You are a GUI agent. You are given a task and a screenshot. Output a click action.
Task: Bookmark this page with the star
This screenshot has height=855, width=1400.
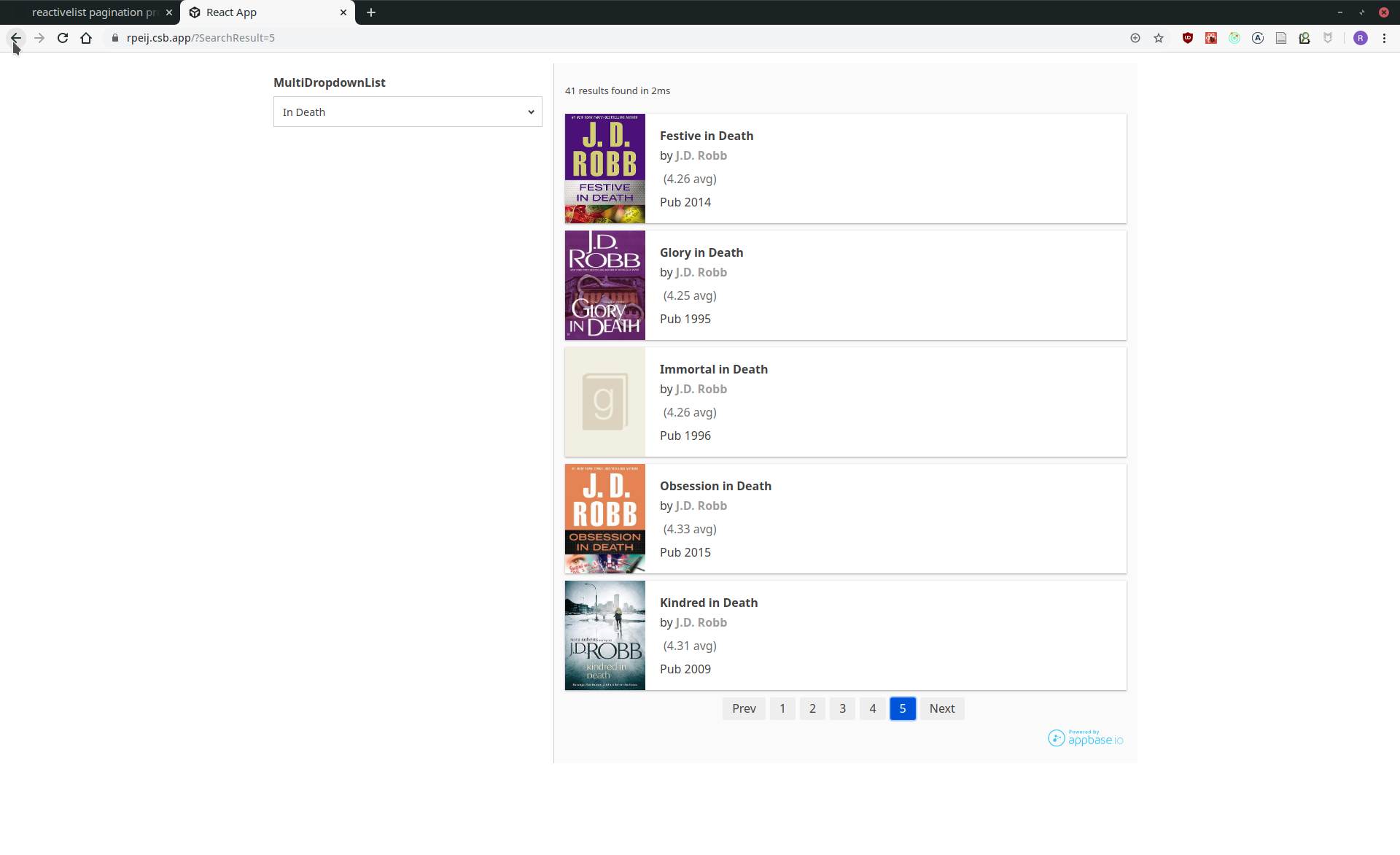click(x=1159, y=38)
